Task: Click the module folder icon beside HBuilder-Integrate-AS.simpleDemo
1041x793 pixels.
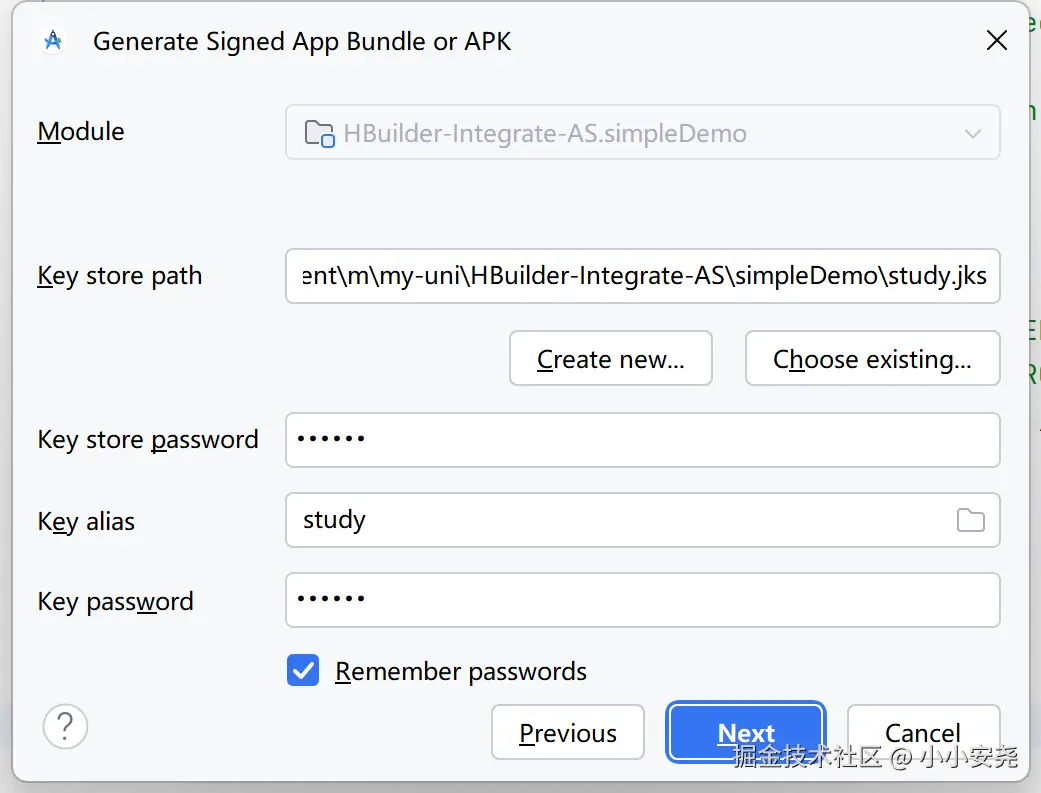Action: (x=319, y=133)
